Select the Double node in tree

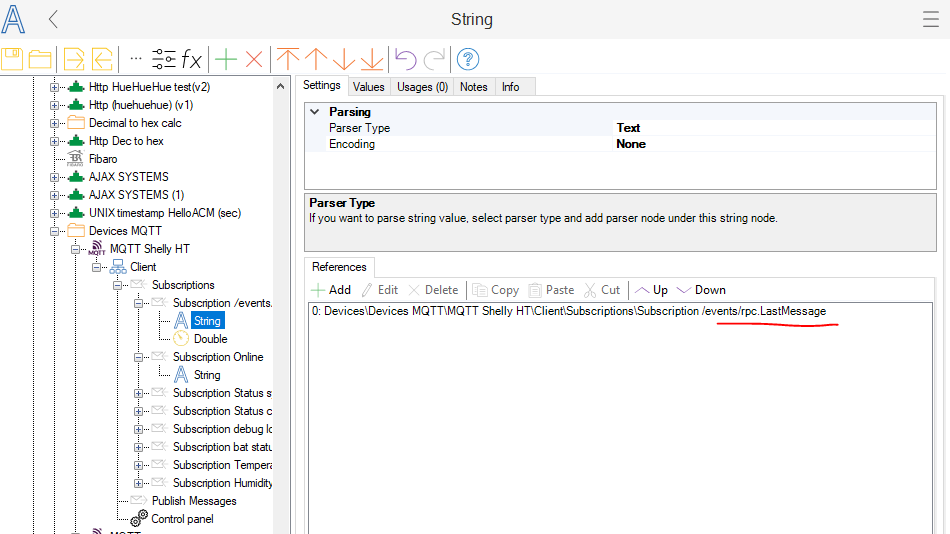pyautogui.click(x=210, y=339)
